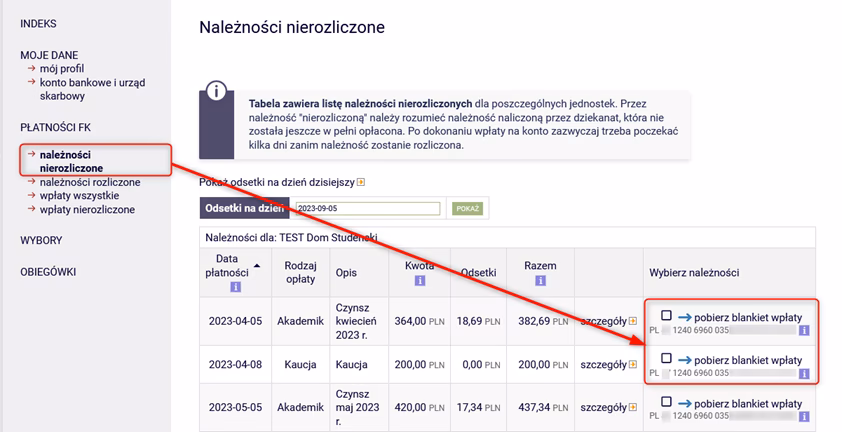Click the Kaucja fee type cell
This screenshot has width=842, height=432.
click(300, 364)
